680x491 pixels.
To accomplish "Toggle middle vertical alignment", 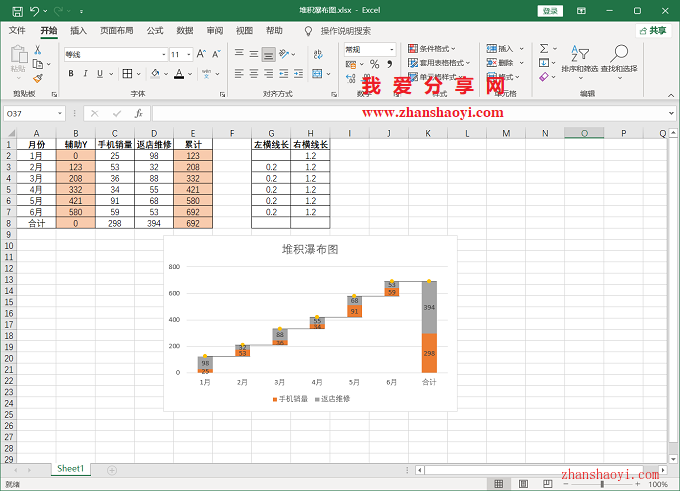I will (254, 54).
